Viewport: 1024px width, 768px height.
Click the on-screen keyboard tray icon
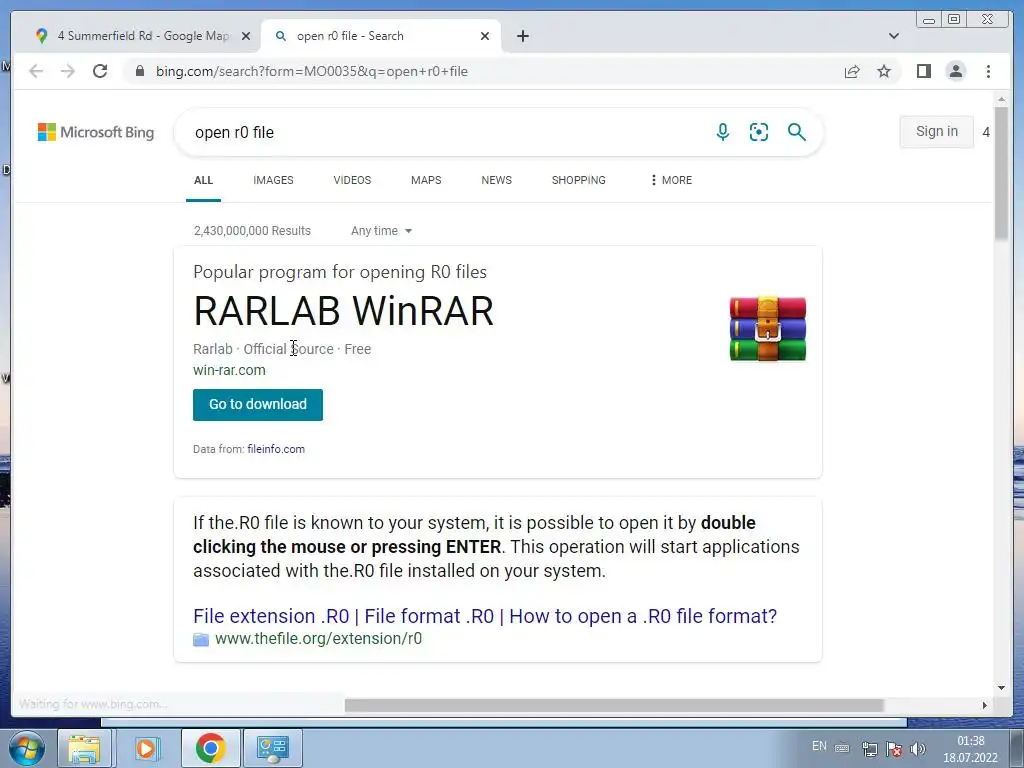(842, 748)
